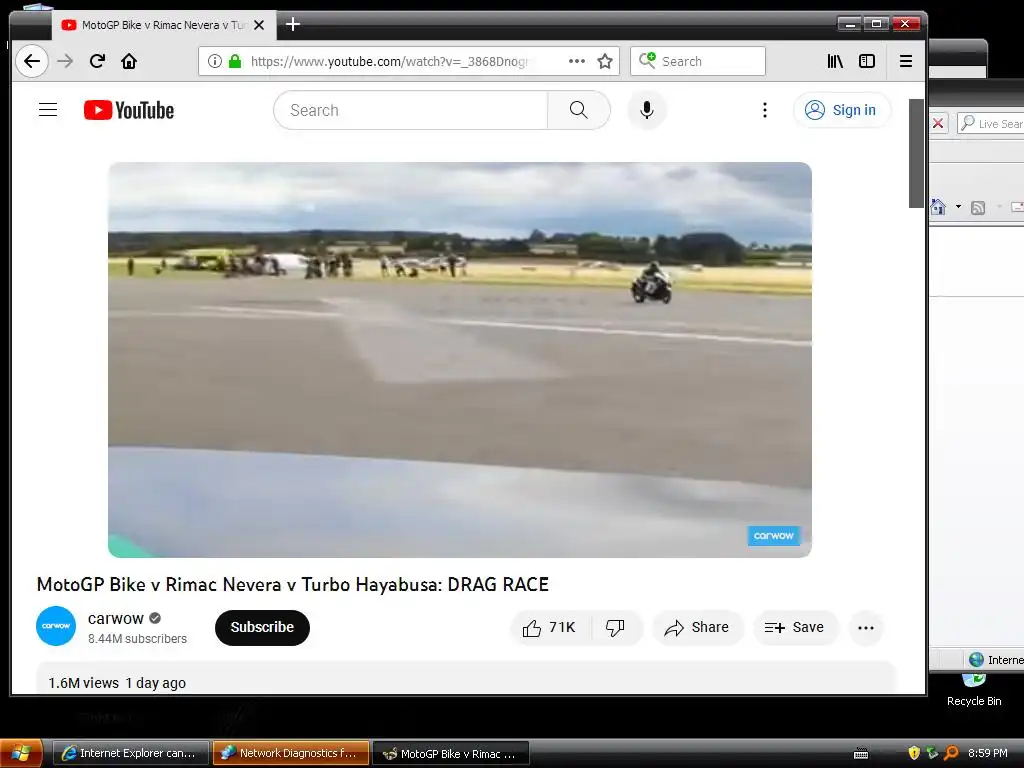Reload the page with the refresh icon
Screen dimensions: 1024x768
coord(97,61)
